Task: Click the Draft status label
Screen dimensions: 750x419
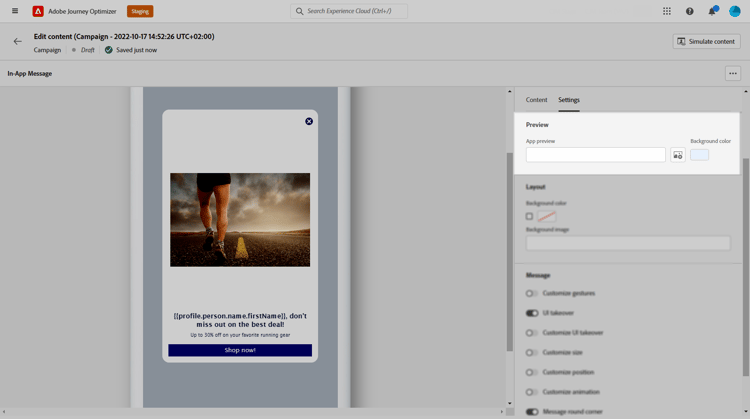Action: [x=88, y=50]
